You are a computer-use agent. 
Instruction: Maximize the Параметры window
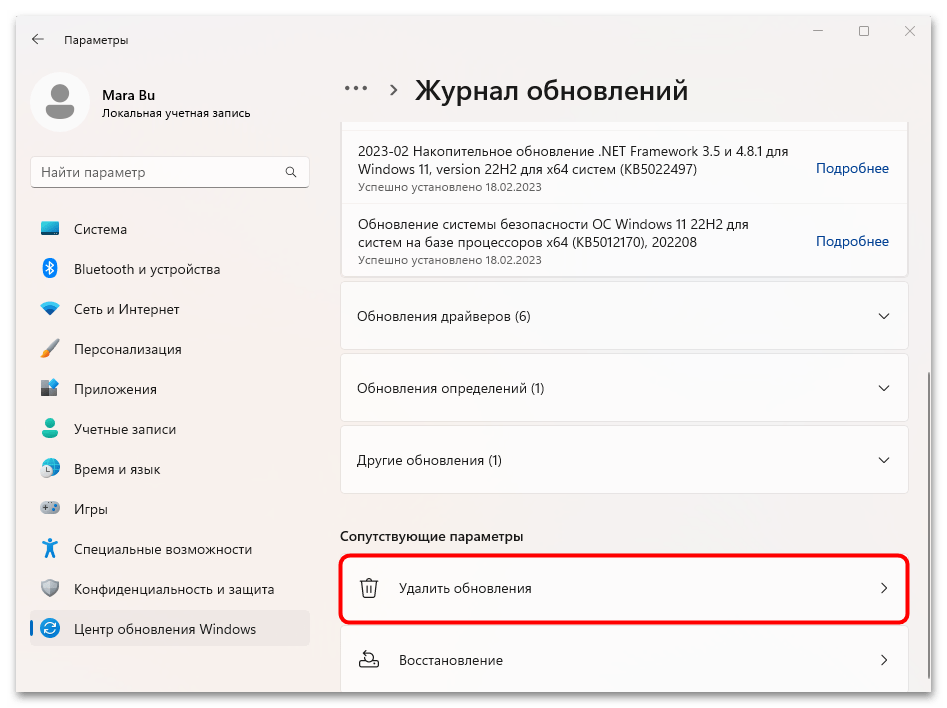pyautogui.click(x=864, y=31)
